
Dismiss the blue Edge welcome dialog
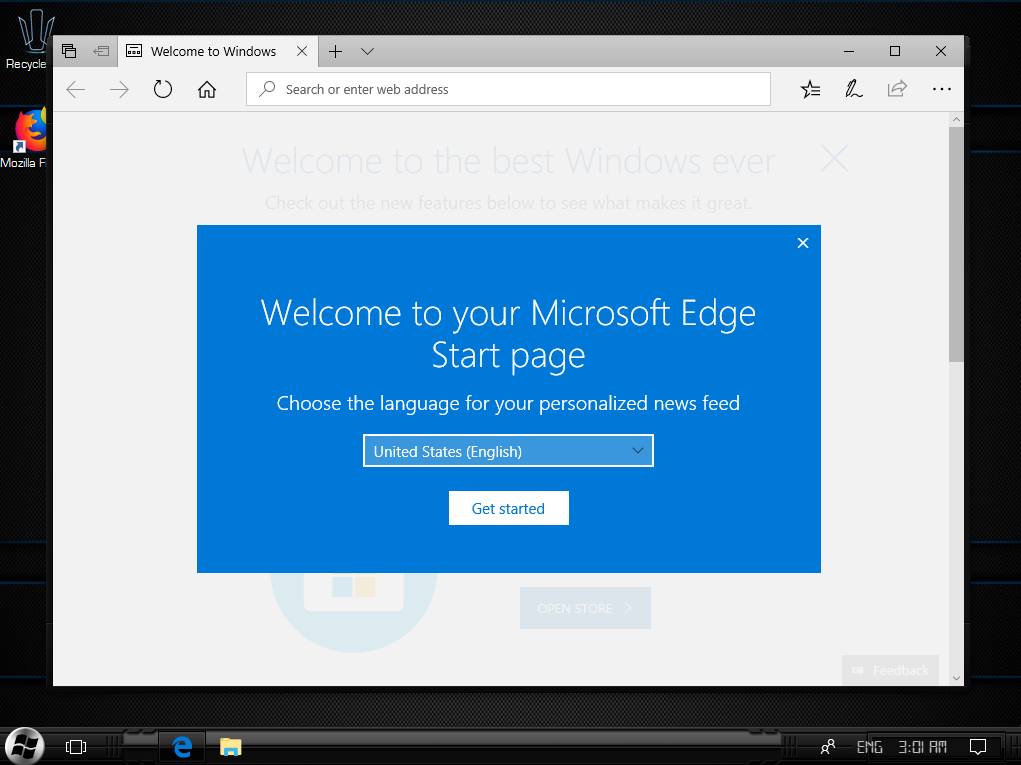[803, 243]
